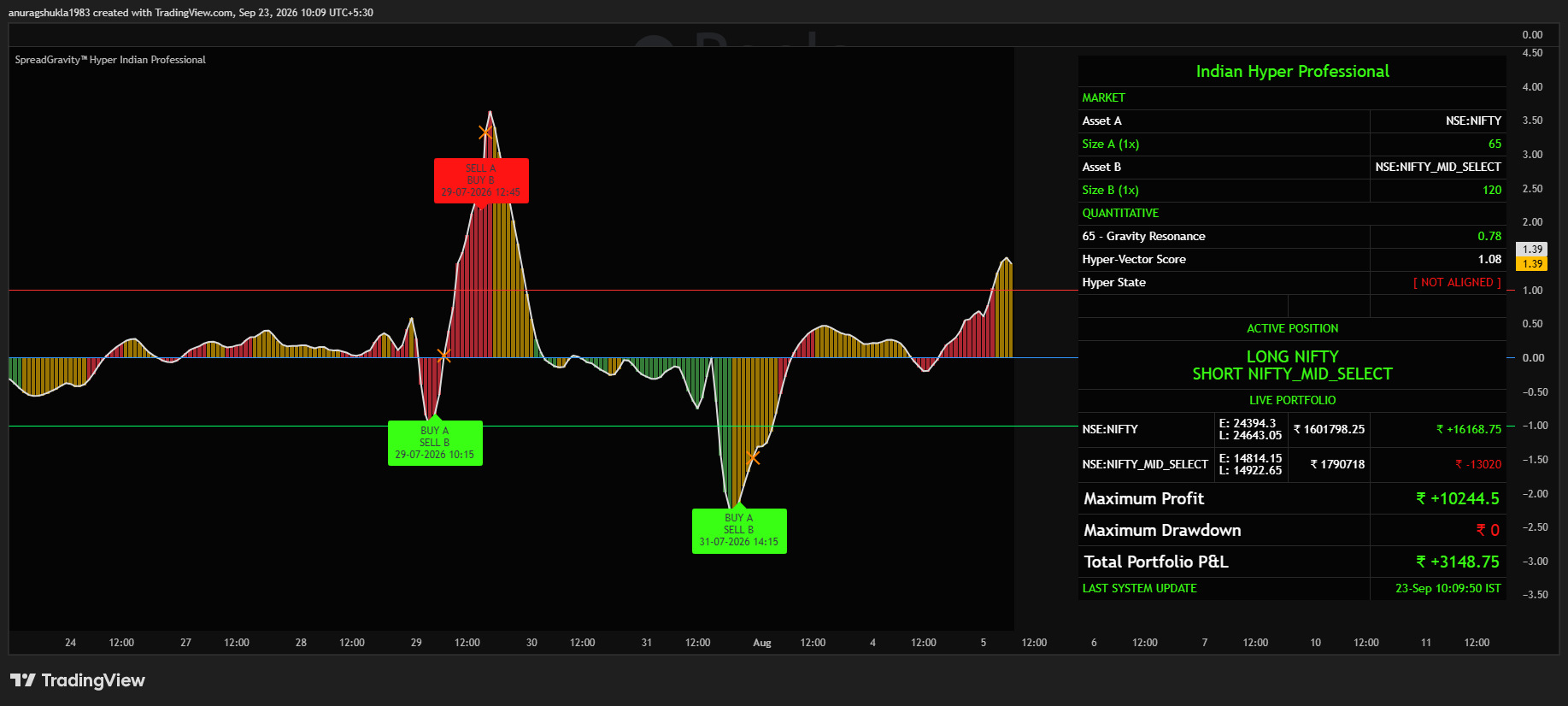
Task: Click the orange 1.39 price scale label
Action: (x=1532, y=264)
